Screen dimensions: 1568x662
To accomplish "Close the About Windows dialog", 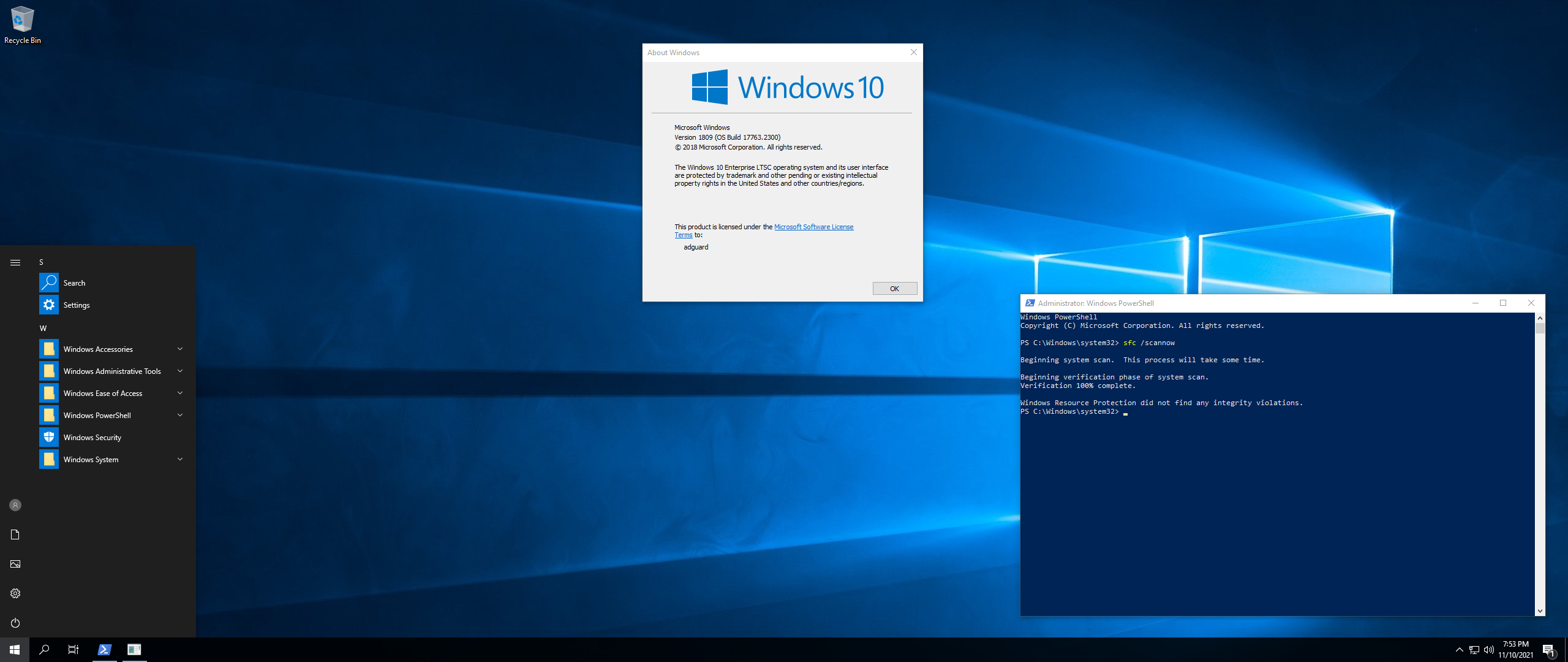I will coord(913,52).
